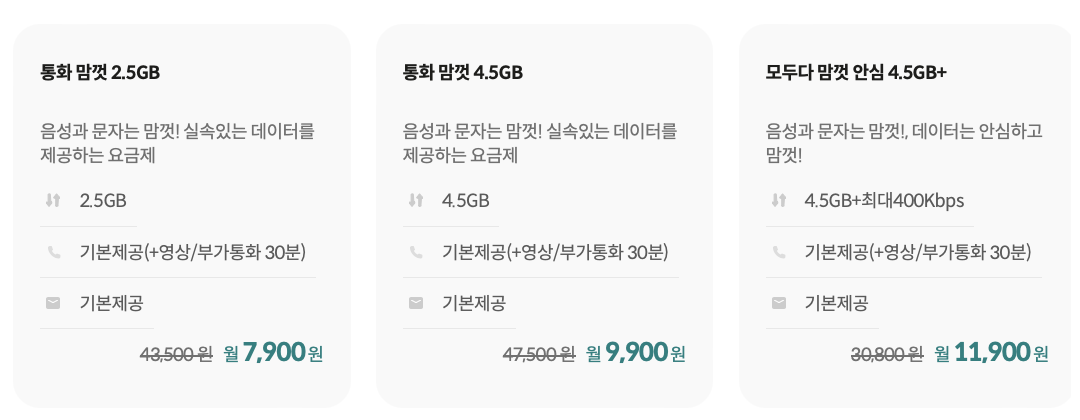Viewport: 1080px width, 420px height.
Task: Click the crossed-out 43,500원 original price
Action: pyautogui.click(x=176, y=355)
